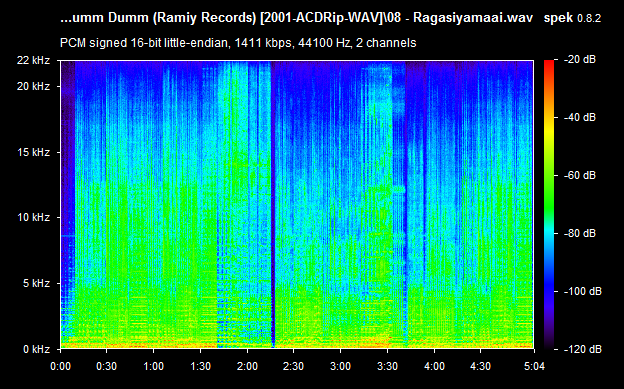Click the 5:04 end time label

534,366
